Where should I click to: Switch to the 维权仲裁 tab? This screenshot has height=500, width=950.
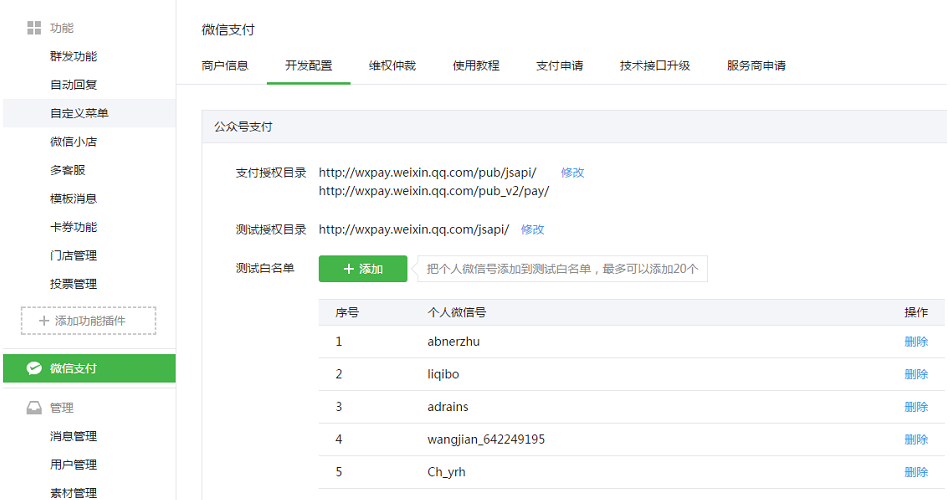[x=392, y=65]
